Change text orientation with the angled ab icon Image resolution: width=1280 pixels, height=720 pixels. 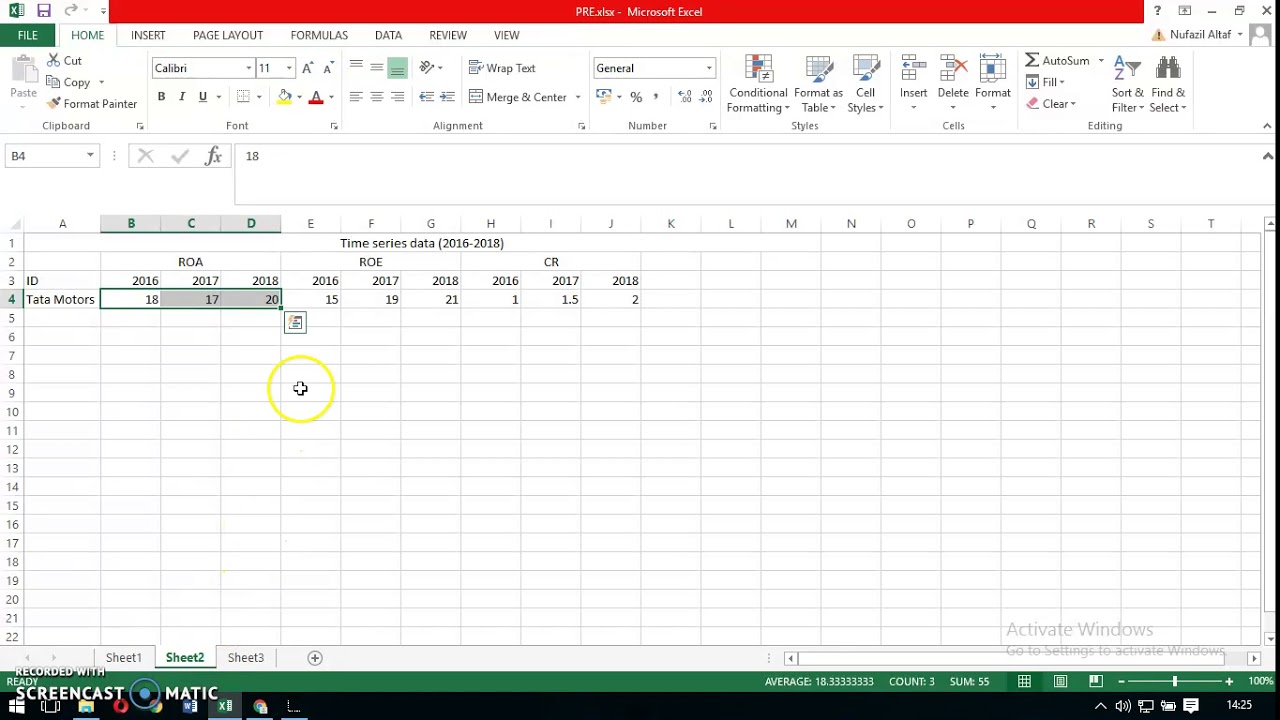[427, 68]
